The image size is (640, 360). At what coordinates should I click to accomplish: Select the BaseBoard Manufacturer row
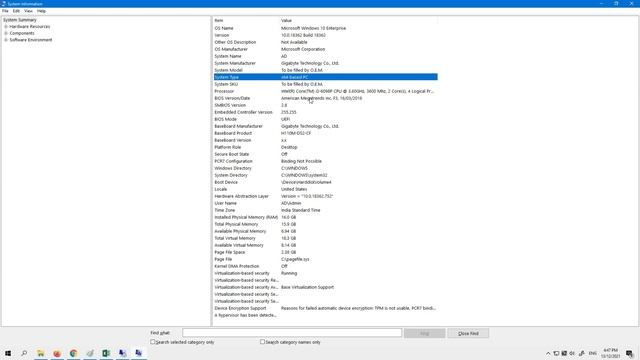[325, 126]
